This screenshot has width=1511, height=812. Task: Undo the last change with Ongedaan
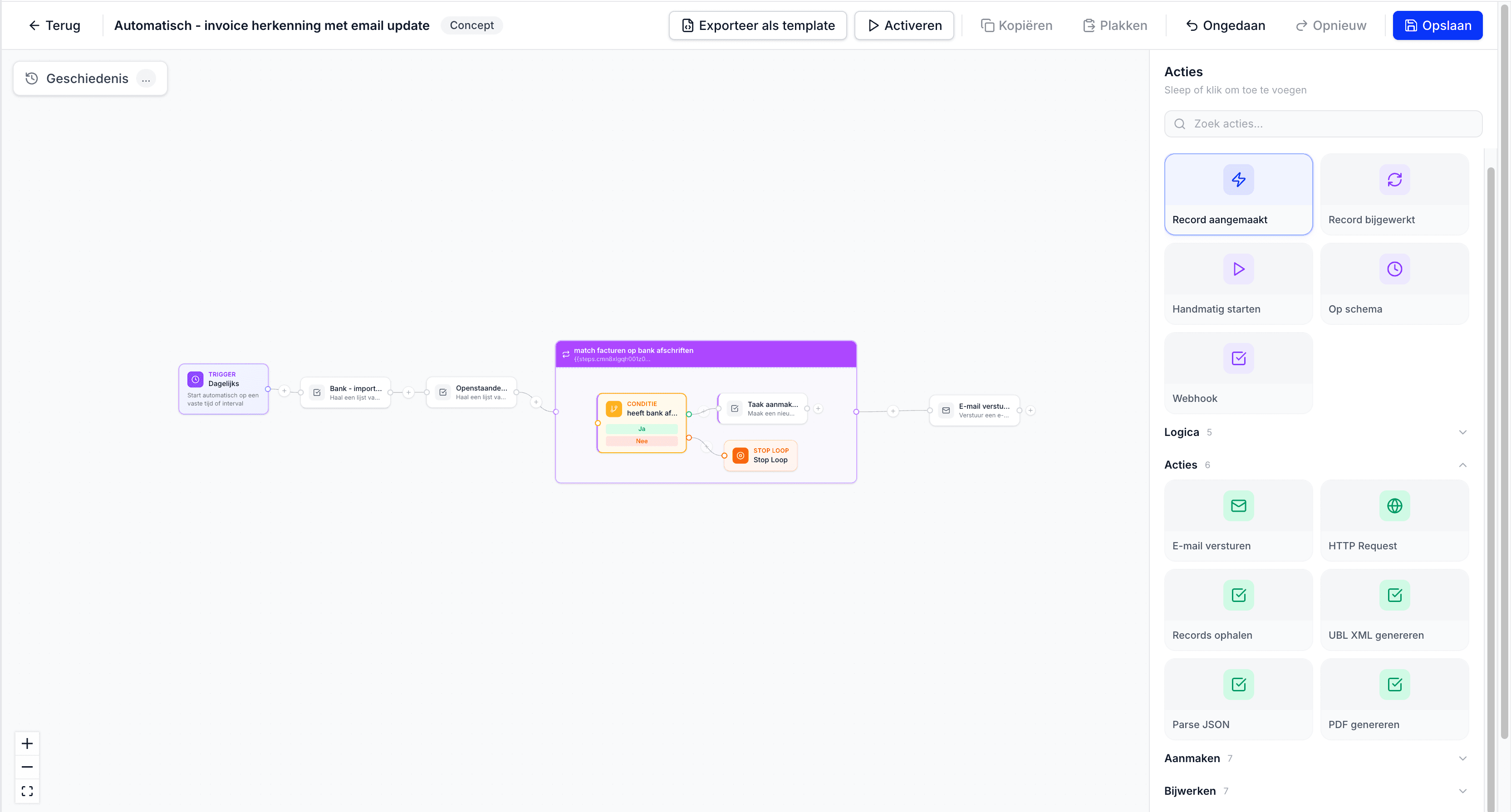[1225, 25]
